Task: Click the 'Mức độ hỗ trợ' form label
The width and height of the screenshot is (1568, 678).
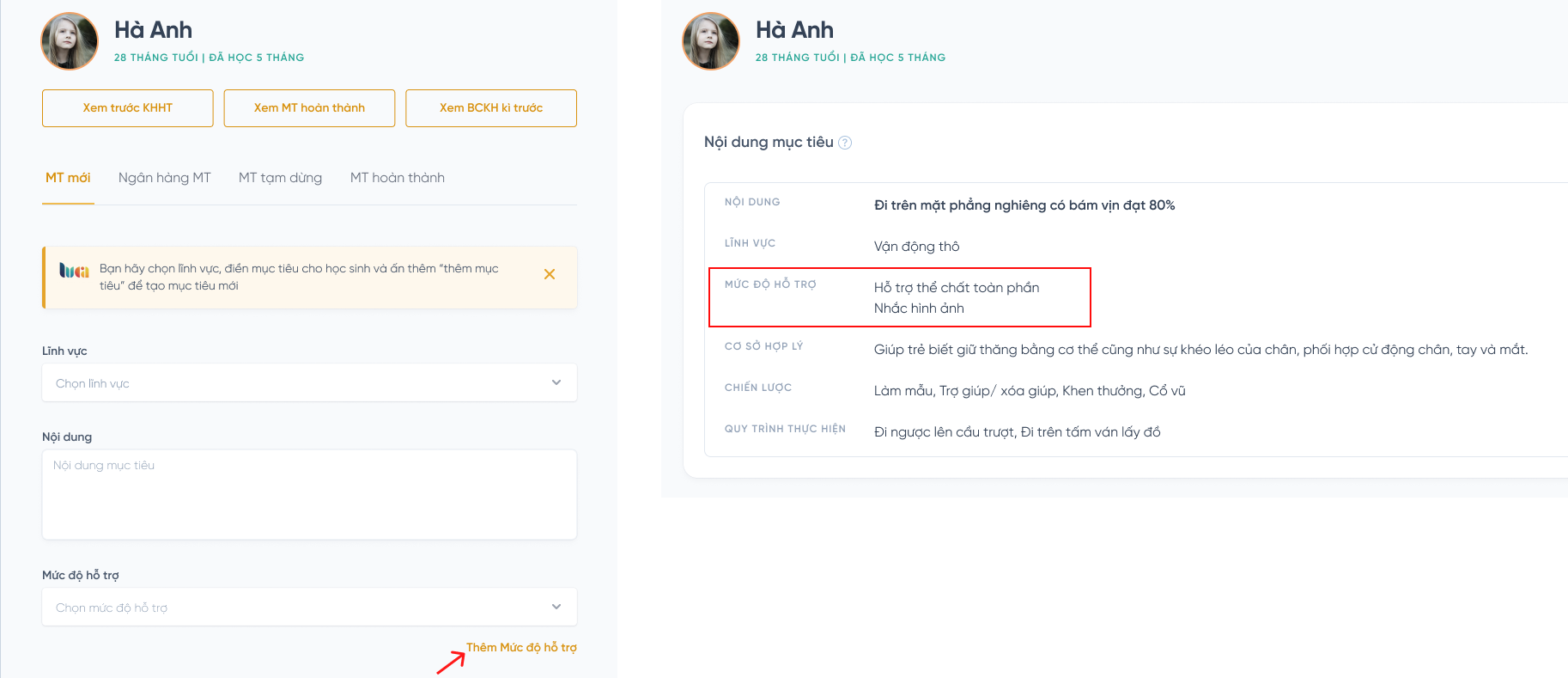Action: pos(81,575)
